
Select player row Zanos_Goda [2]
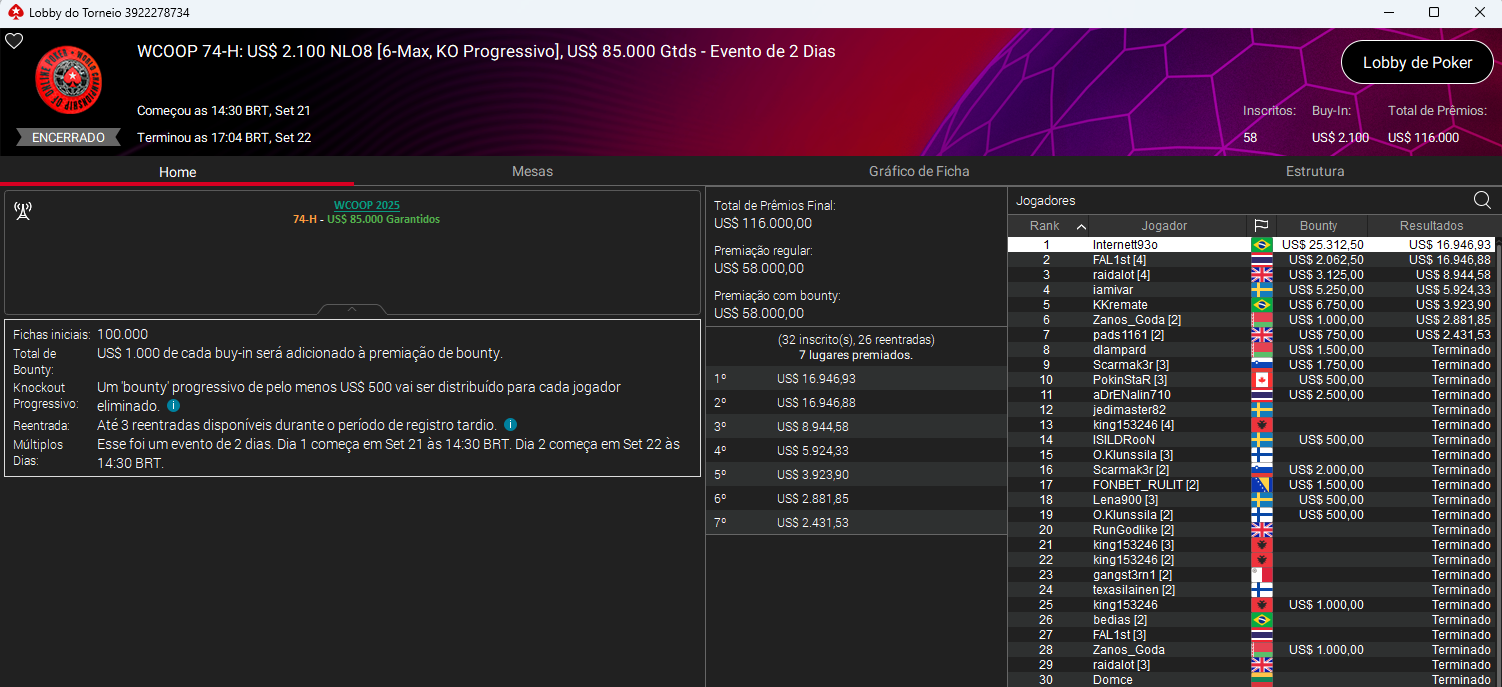click(x=1251, y=320)
